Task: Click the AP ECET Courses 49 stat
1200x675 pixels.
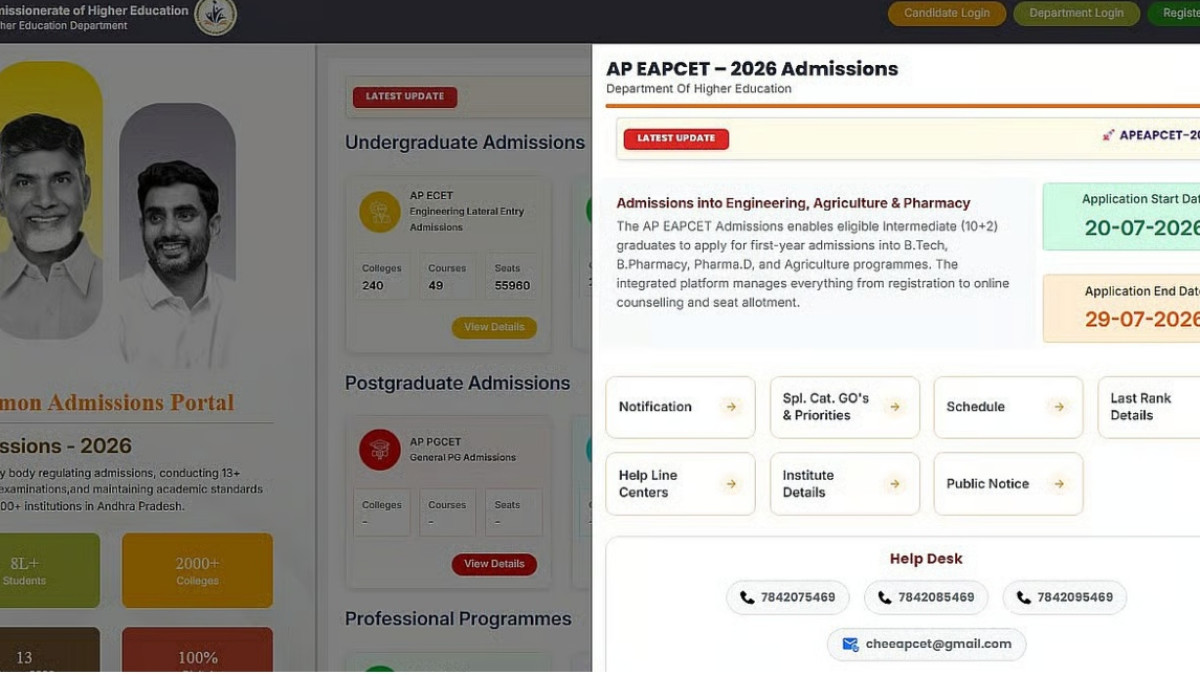Action: point(447,277)
